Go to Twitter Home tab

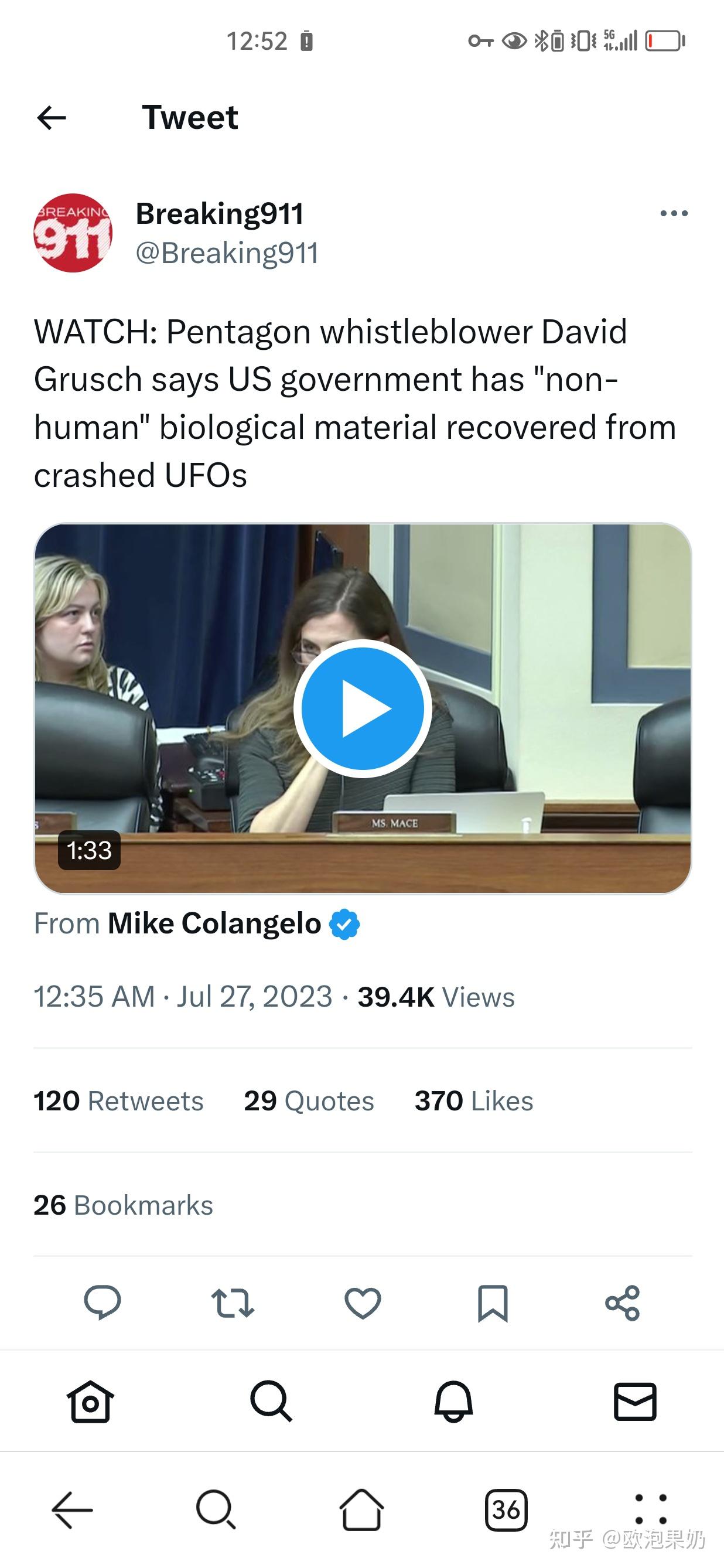91,1401
